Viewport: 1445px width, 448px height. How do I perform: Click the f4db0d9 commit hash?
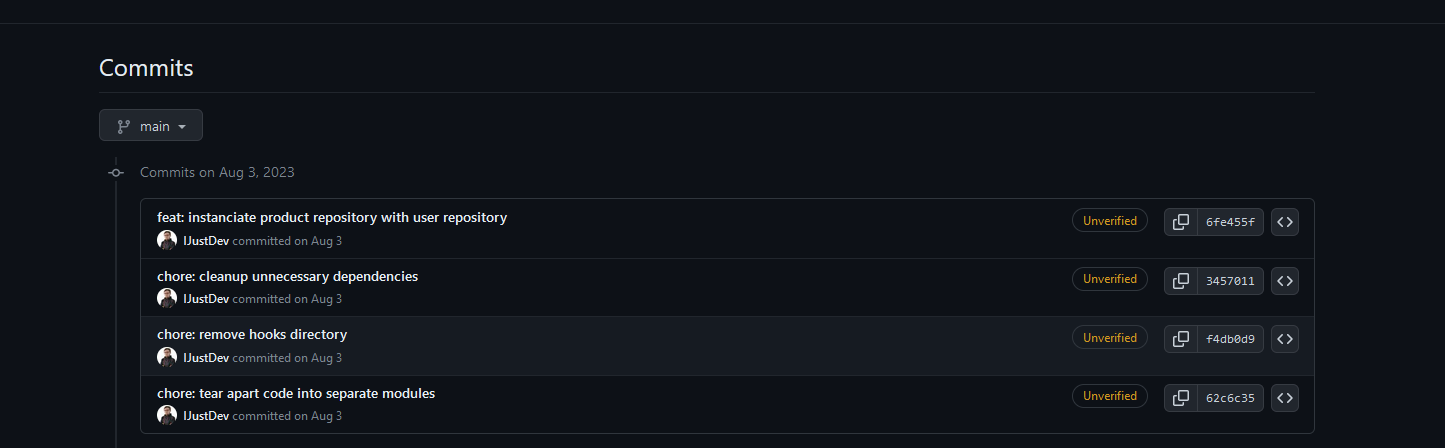tap(1230, 339)
